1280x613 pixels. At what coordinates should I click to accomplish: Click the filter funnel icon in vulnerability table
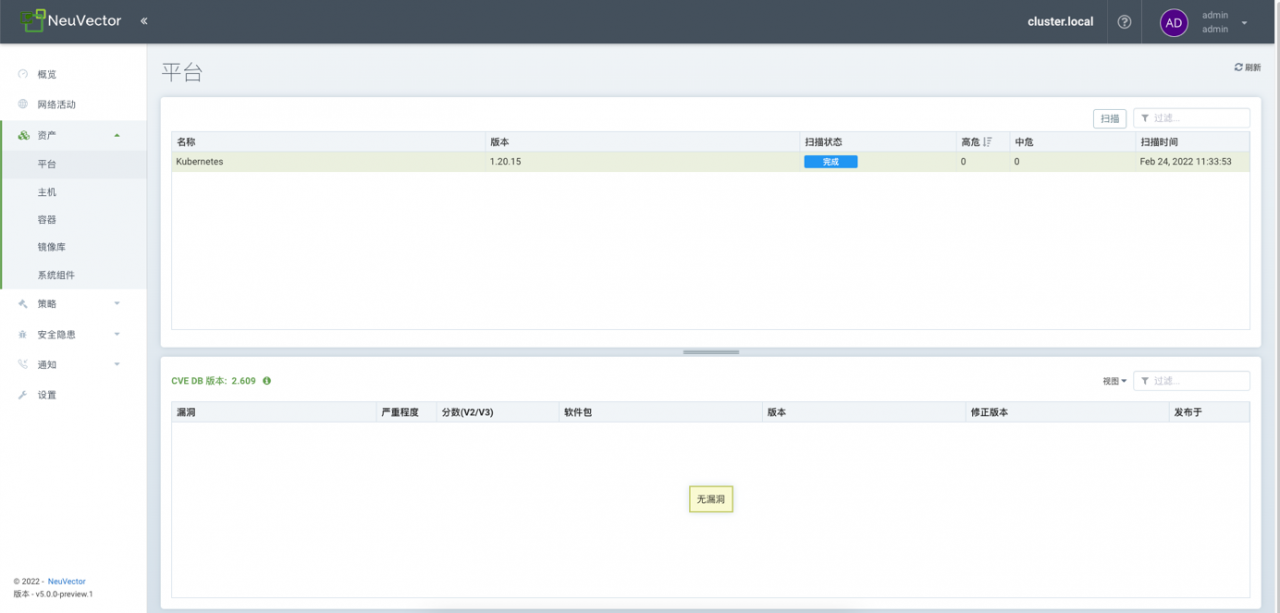click(x=1144, y=381)
